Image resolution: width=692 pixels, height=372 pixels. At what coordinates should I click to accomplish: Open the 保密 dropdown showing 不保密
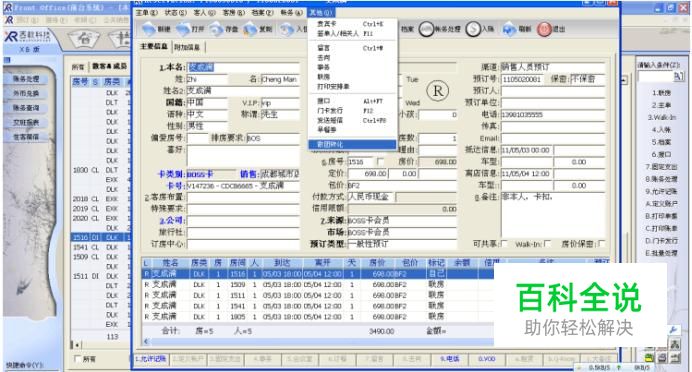click(587, 79)
